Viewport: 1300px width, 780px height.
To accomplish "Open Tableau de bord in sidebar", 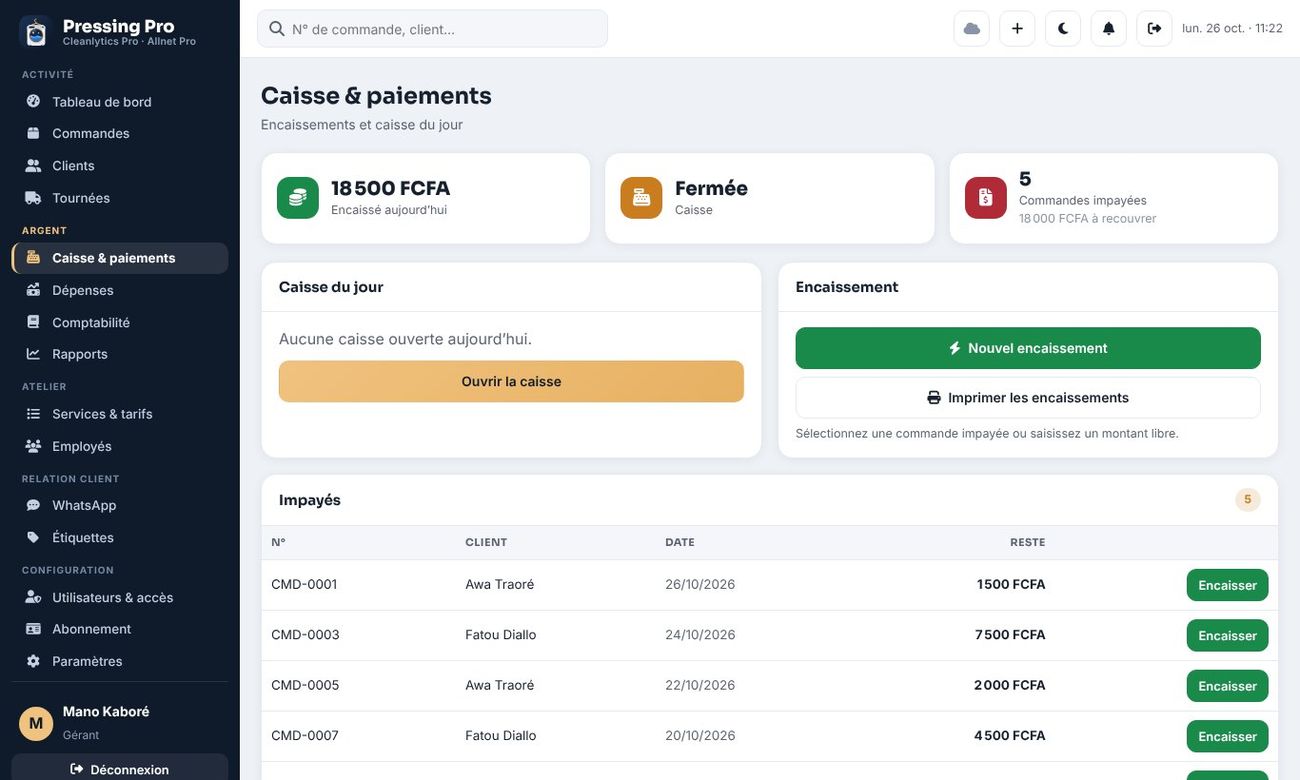I will [120, 101].
